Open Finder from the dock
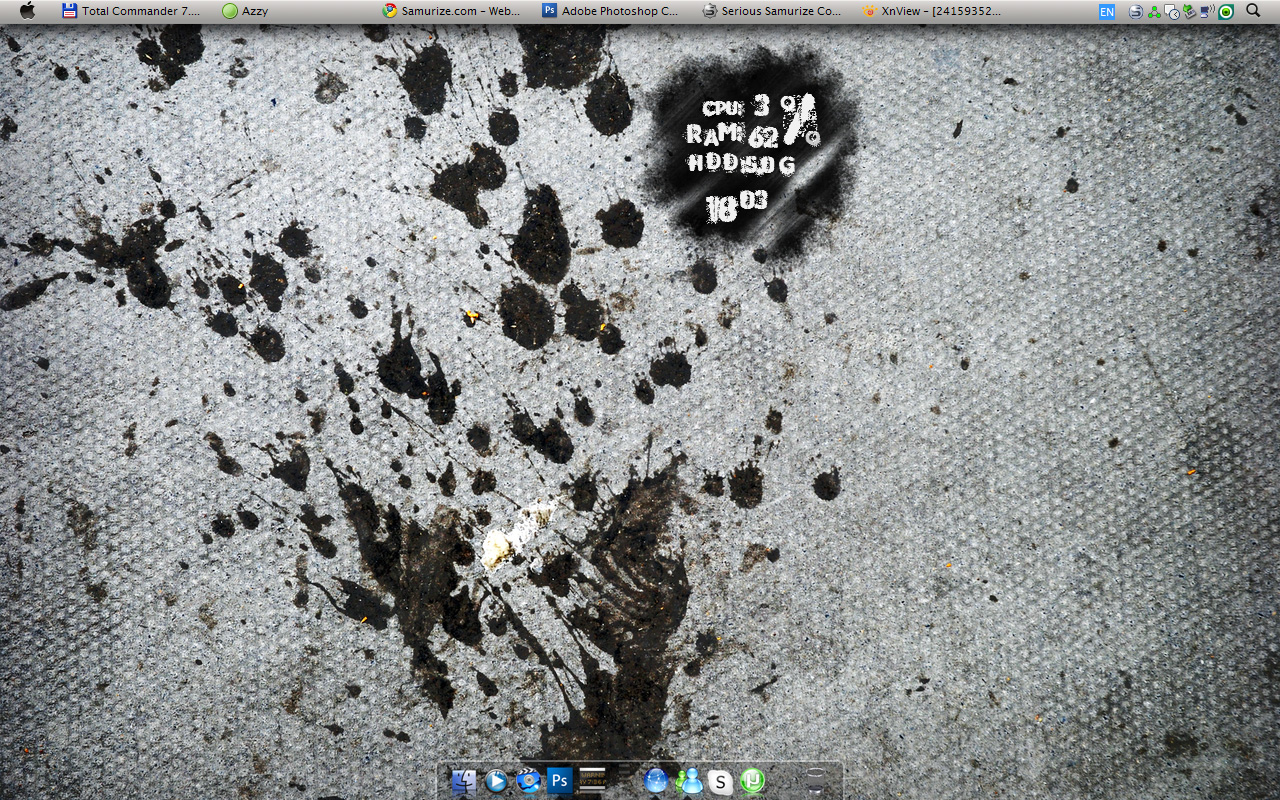The height and width of the screenshot is (800, 1280). 464,781
